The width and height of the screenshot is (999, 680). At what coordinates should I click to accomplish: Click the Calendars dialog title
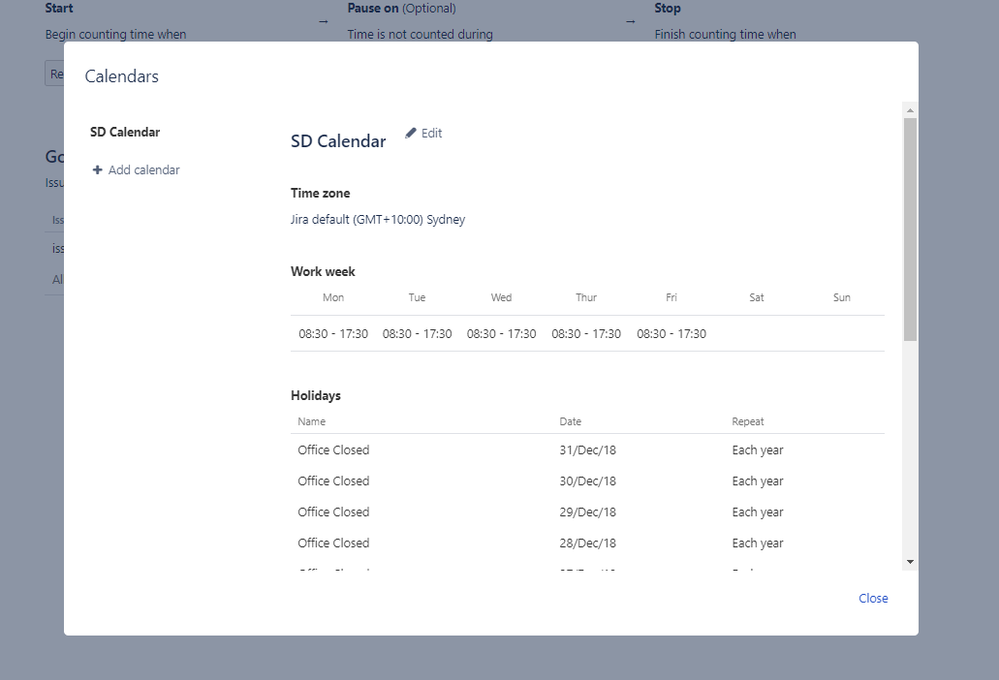coord(122,76)
